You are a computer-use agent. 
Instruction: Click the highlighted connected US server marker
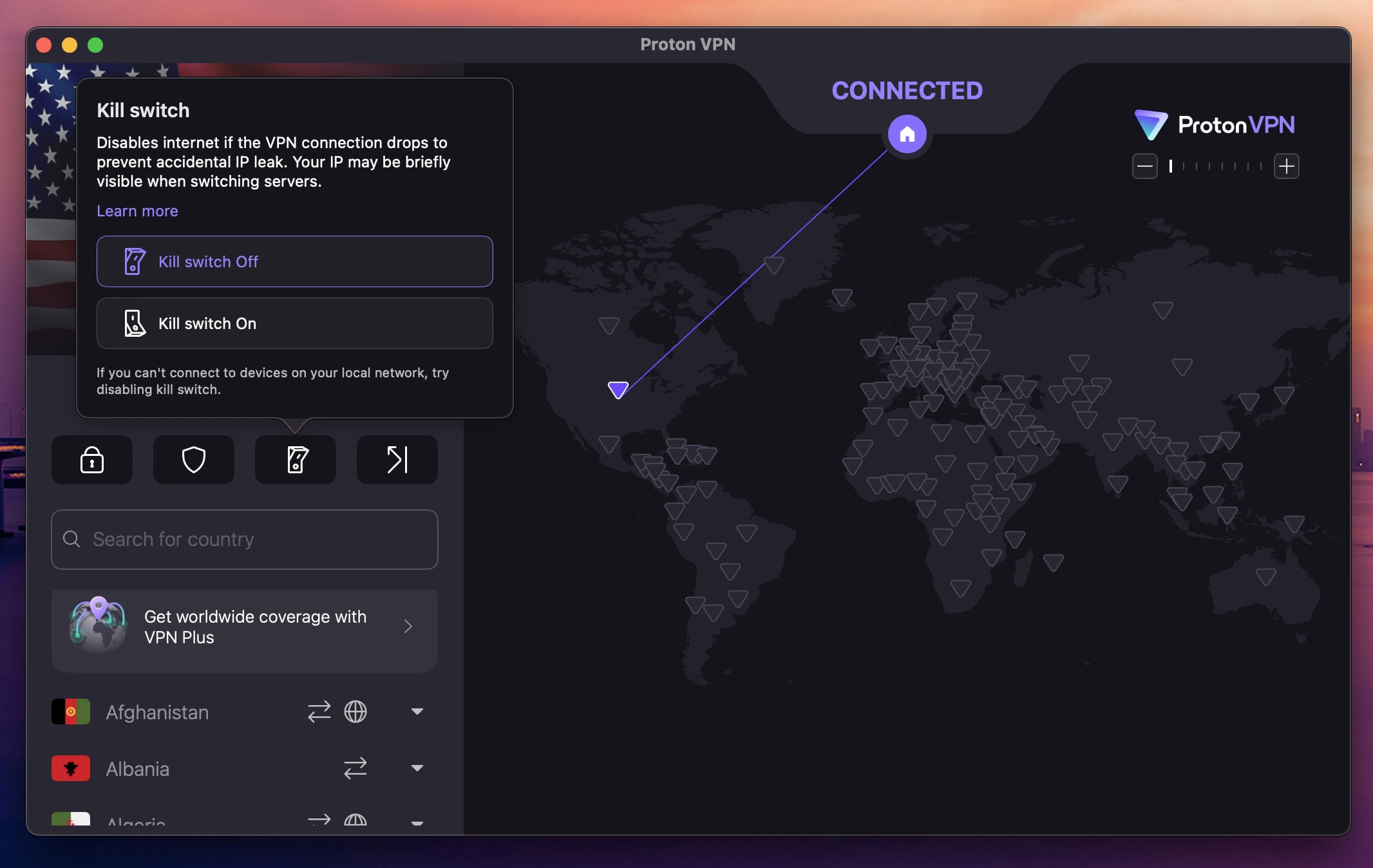coord(618,389)
